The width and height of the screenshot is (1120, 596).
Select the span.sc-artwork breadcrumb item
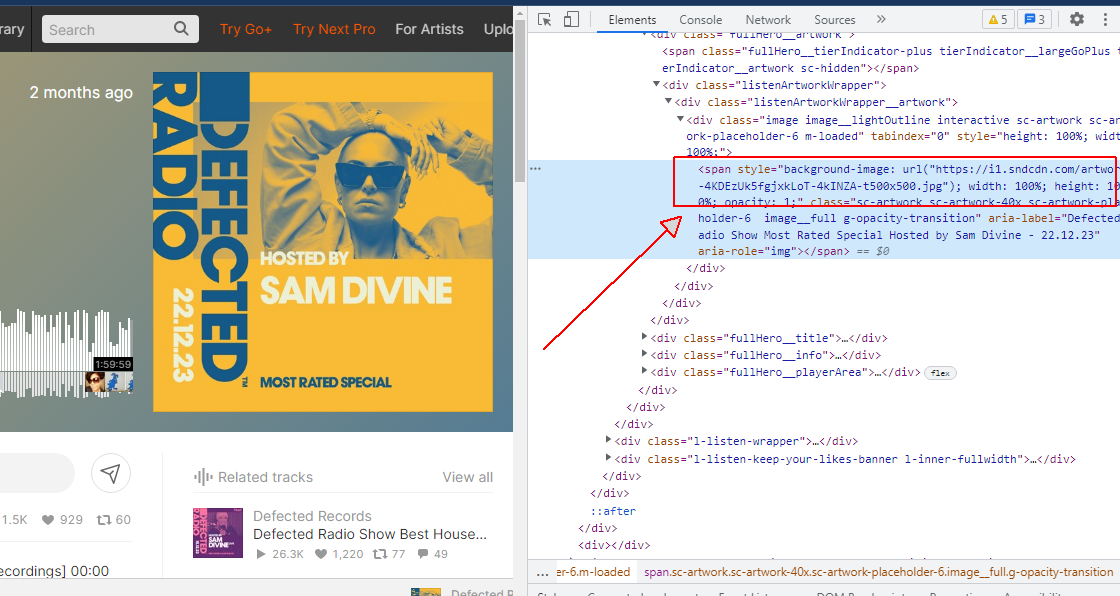(879, 572)
